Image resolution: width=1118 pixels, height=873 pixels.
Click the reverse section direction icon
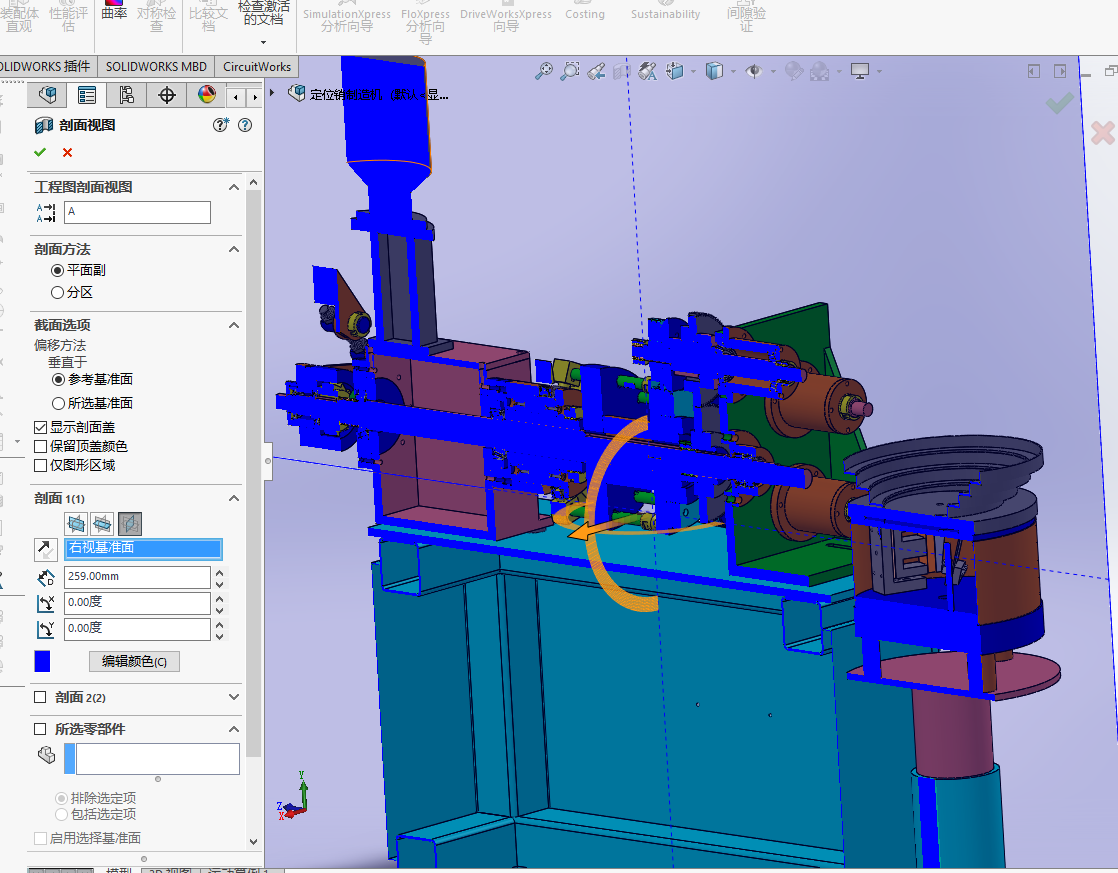tap(45, 548)
